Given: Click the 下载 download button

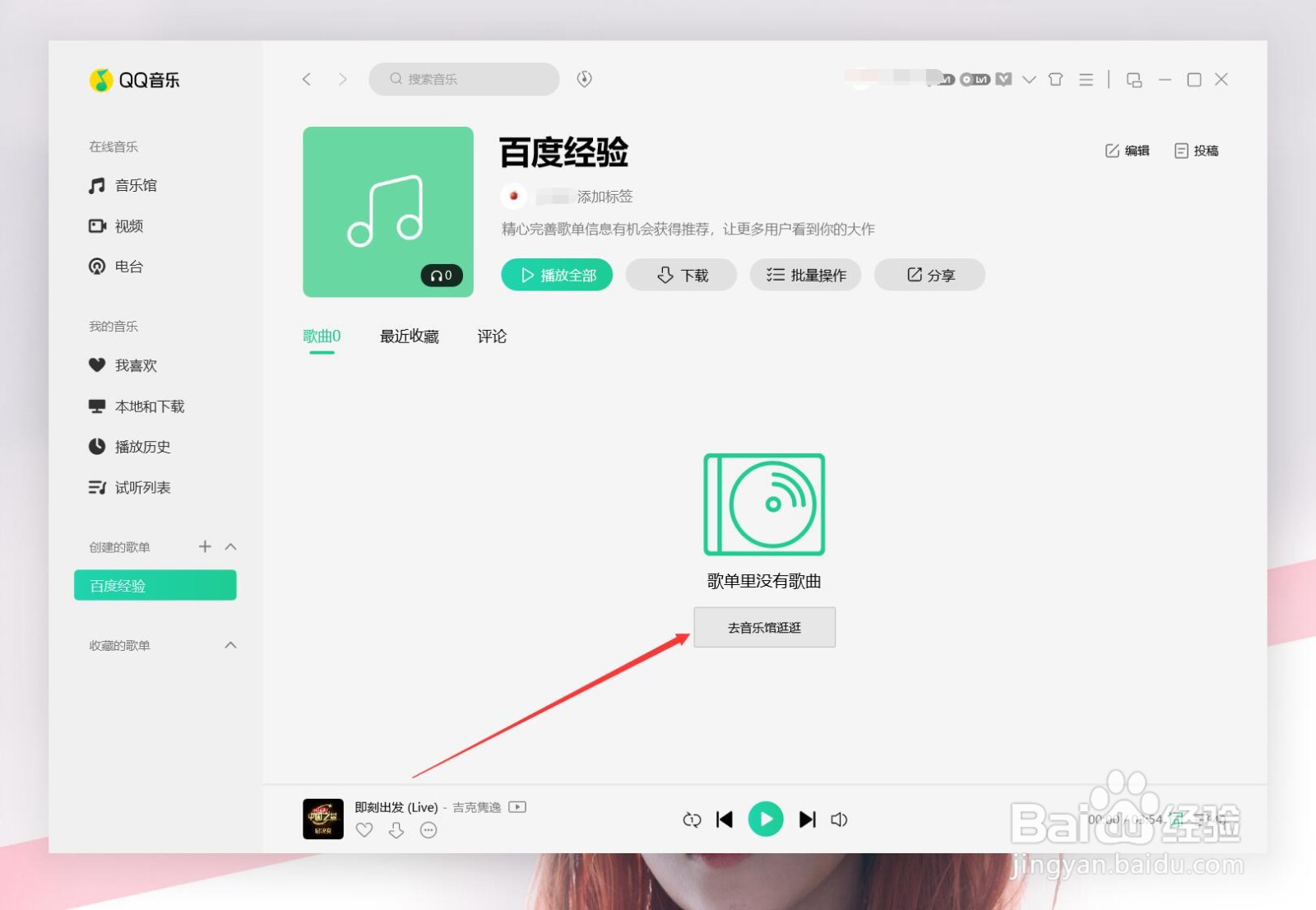Looking at the screenshot, I should click(682, 275).
